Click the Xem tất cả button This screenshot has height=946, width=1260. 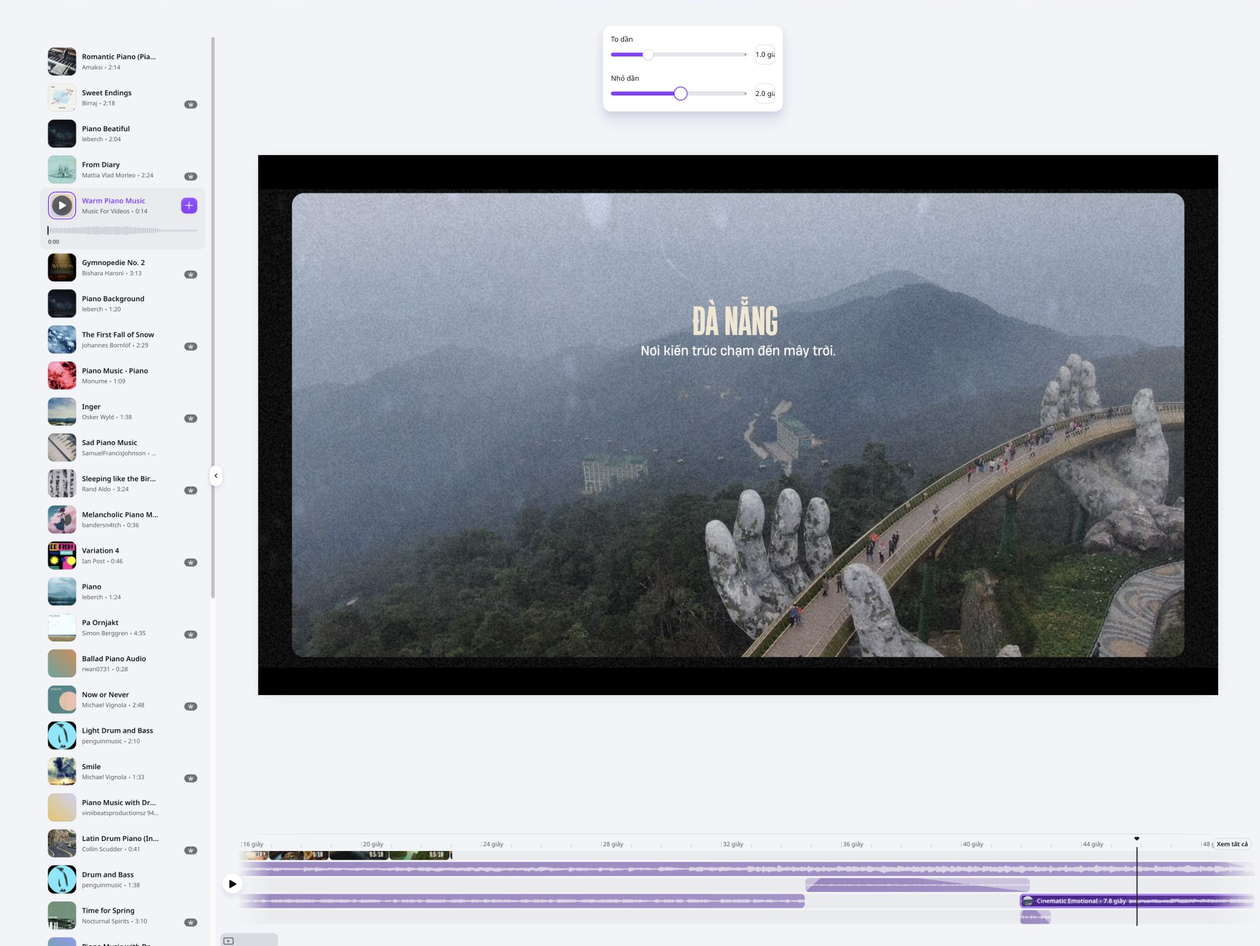pyautogui.click(x=1232, y=844)
